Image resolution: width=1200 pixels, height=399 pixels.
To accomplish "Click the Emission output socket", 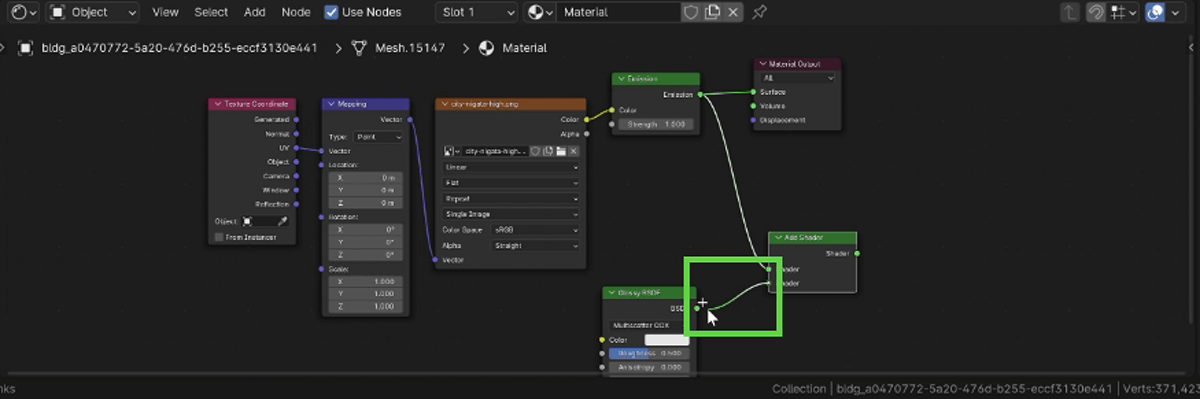I will pos(700,94).
